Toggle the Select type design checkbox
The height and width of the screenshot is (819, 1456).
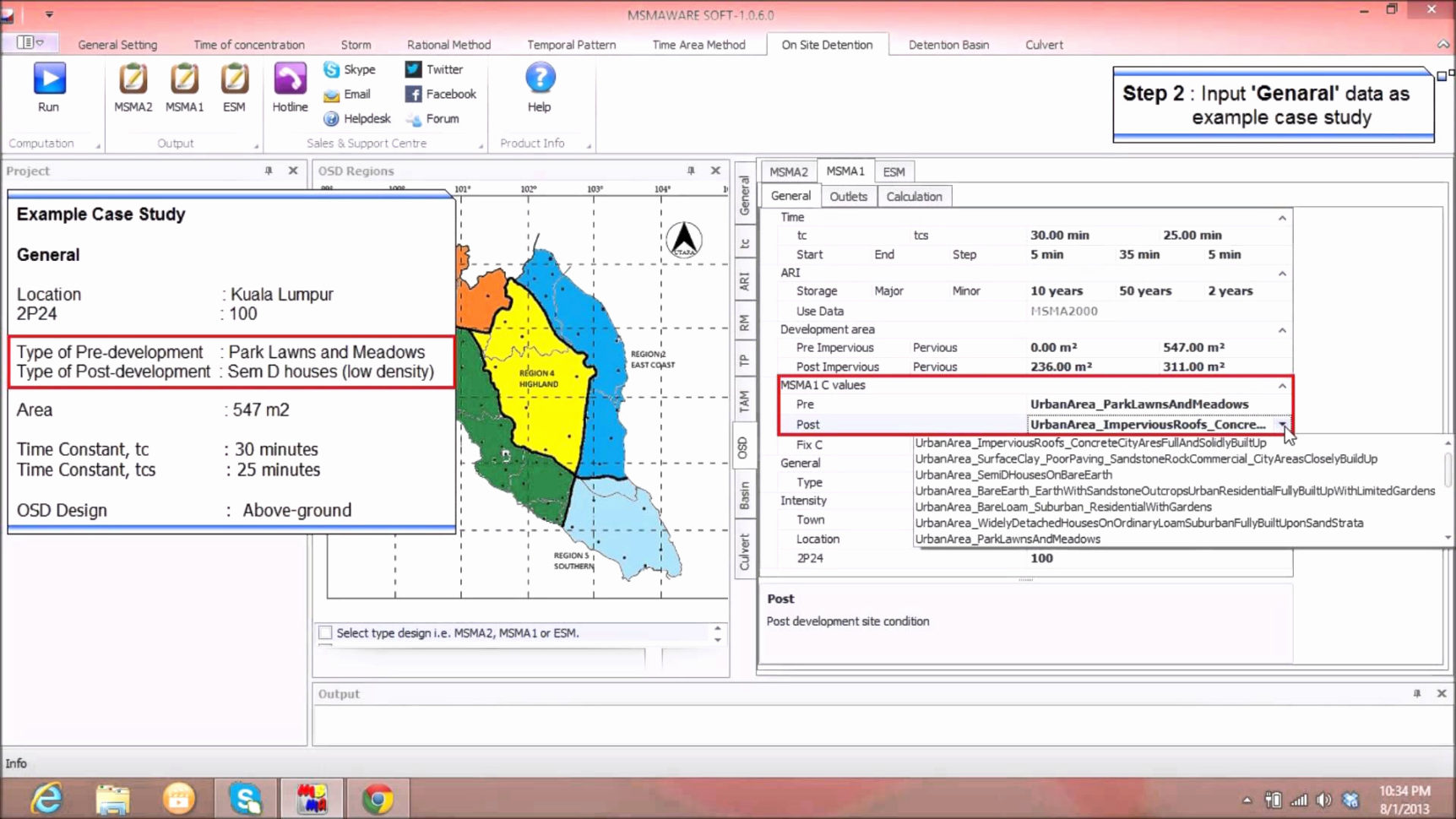325,632
